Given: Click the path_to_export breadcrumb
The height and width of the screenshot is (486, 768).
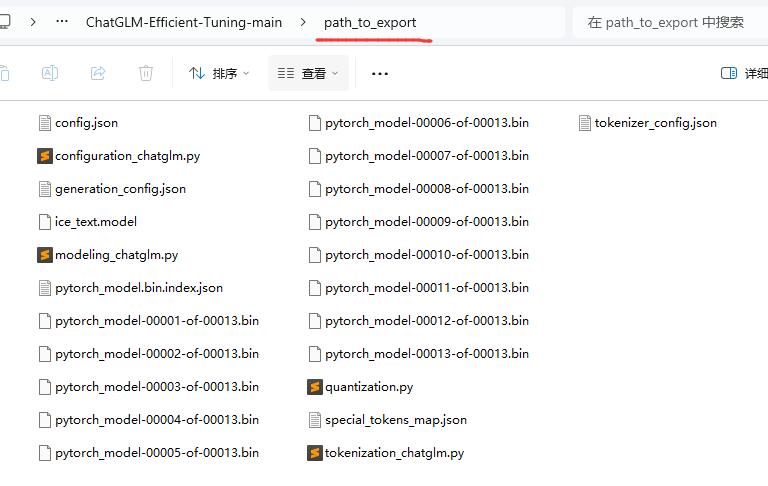Looking at the screenshot, I should point(370,23).
